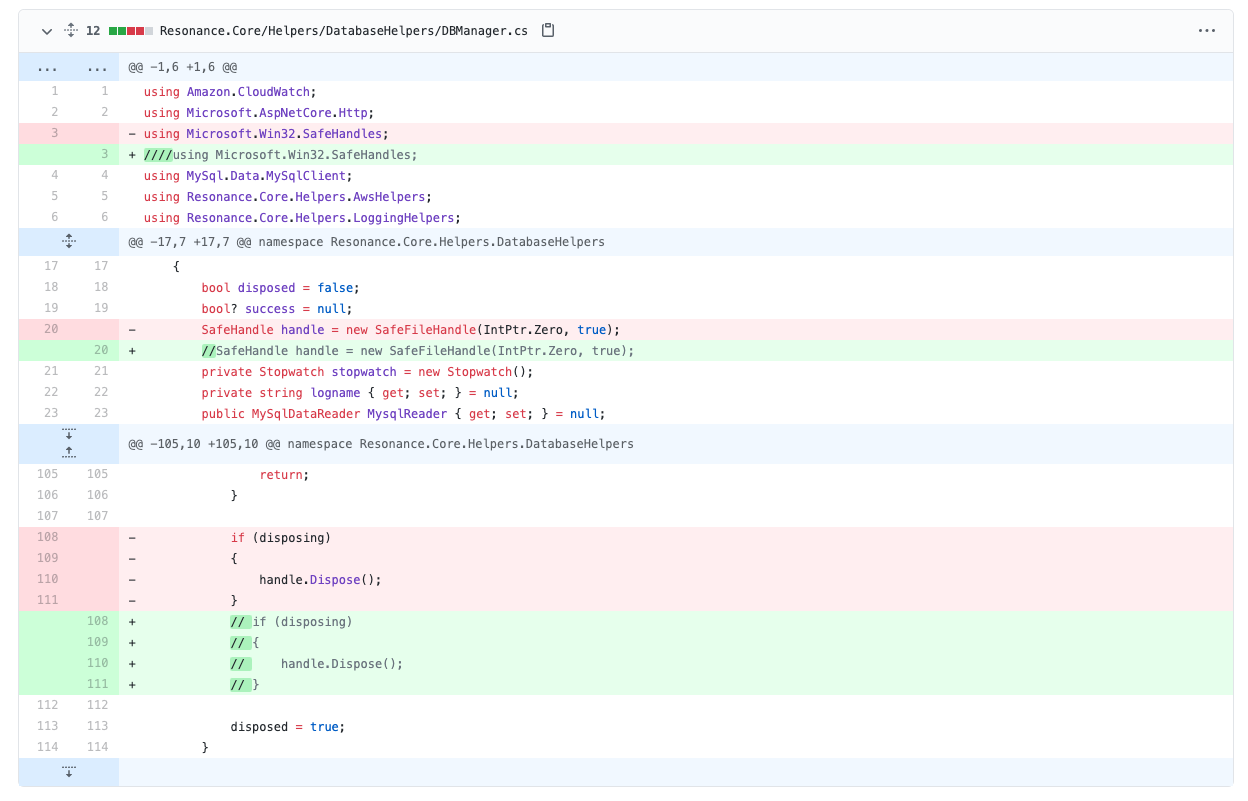Click the using Resonance.Core.Helpers.AwsHelpers; line
Screen dimensions: 1248x801
(x=288, y=197)
